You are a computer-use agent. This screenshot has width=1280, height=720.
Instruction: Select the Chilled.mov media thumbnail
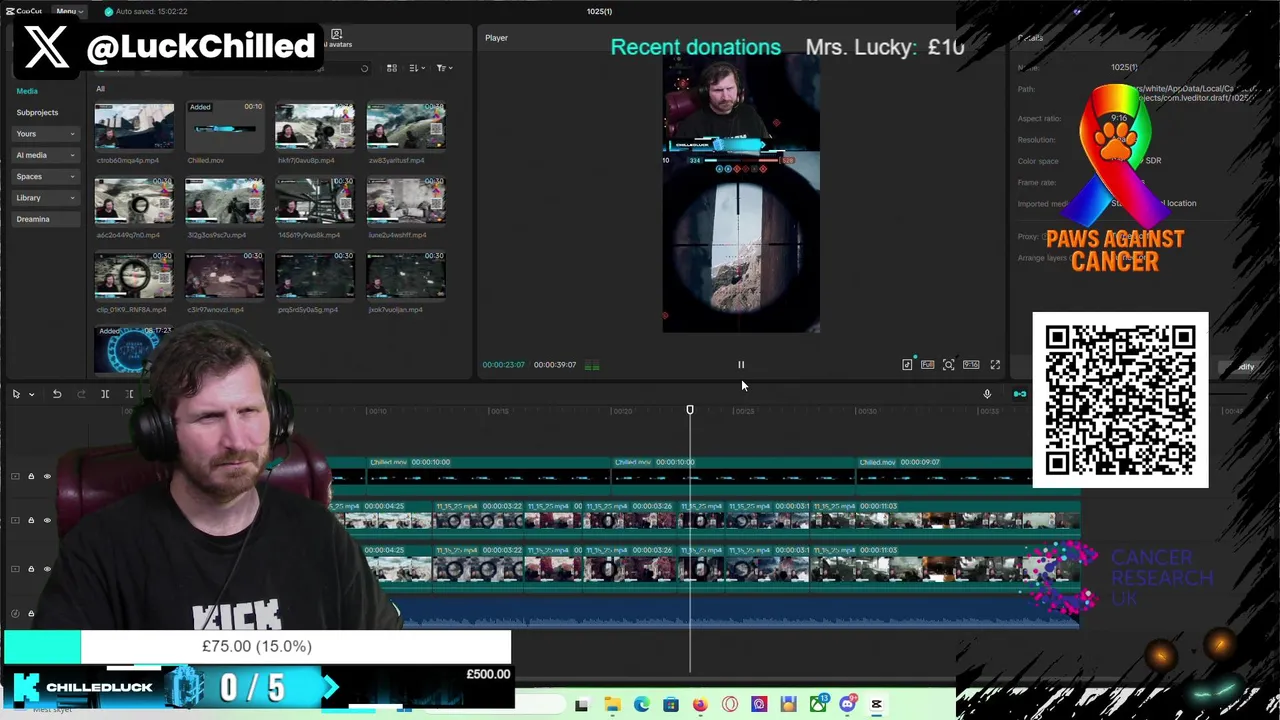224,126
